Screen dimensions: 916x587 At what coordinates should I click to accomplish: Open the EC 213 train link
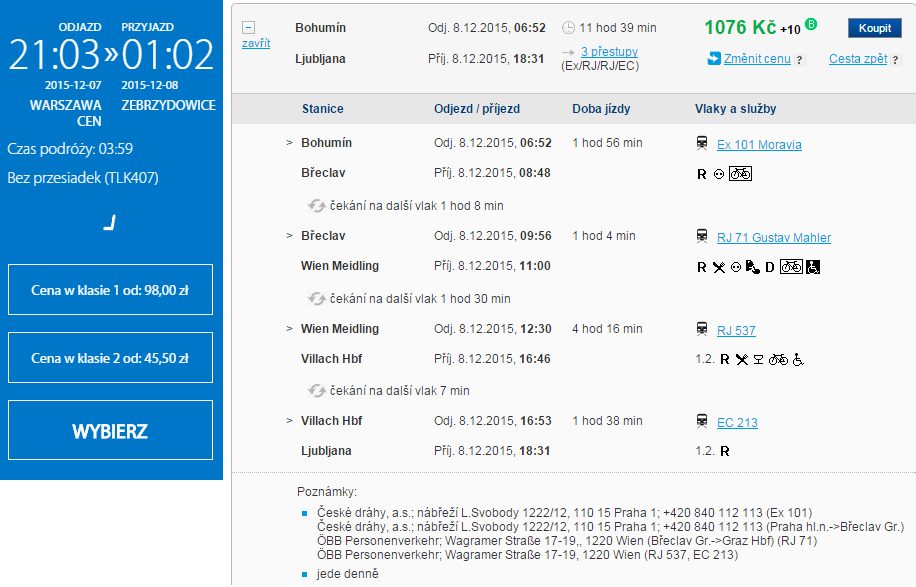pyautogui.click(x=737, y=422)
